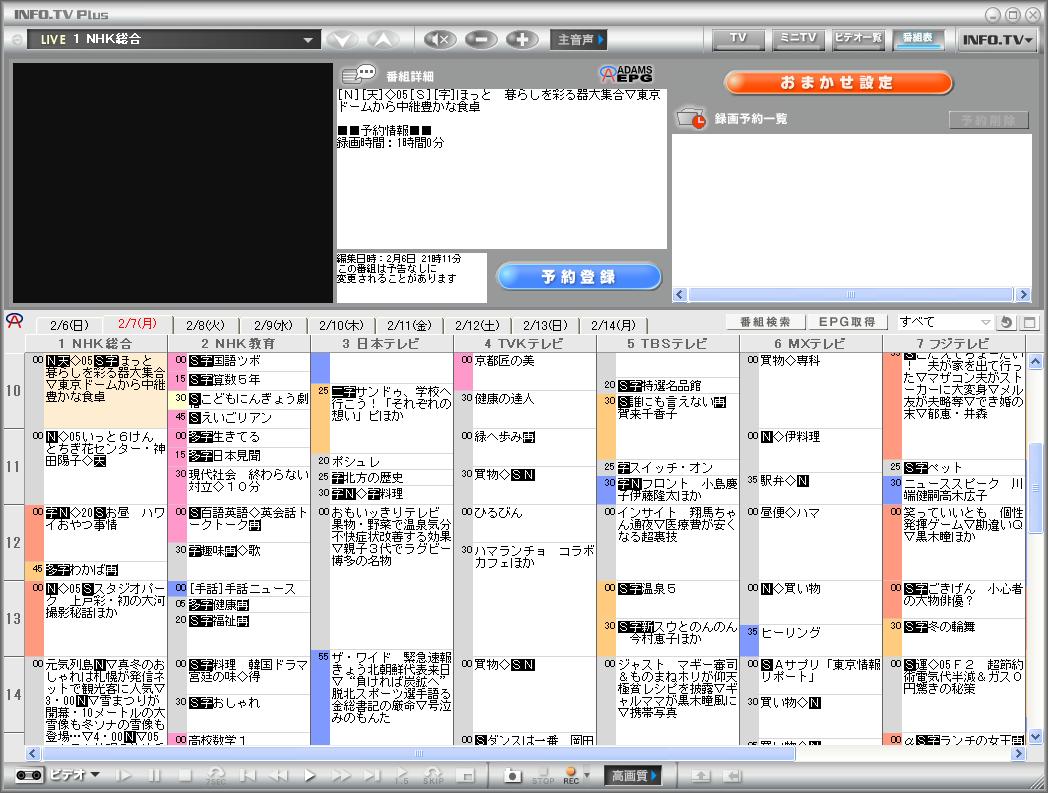Select the 2/7(月) date tab
Viewport: 1048px width, 793px height.
tap(137, 324)
